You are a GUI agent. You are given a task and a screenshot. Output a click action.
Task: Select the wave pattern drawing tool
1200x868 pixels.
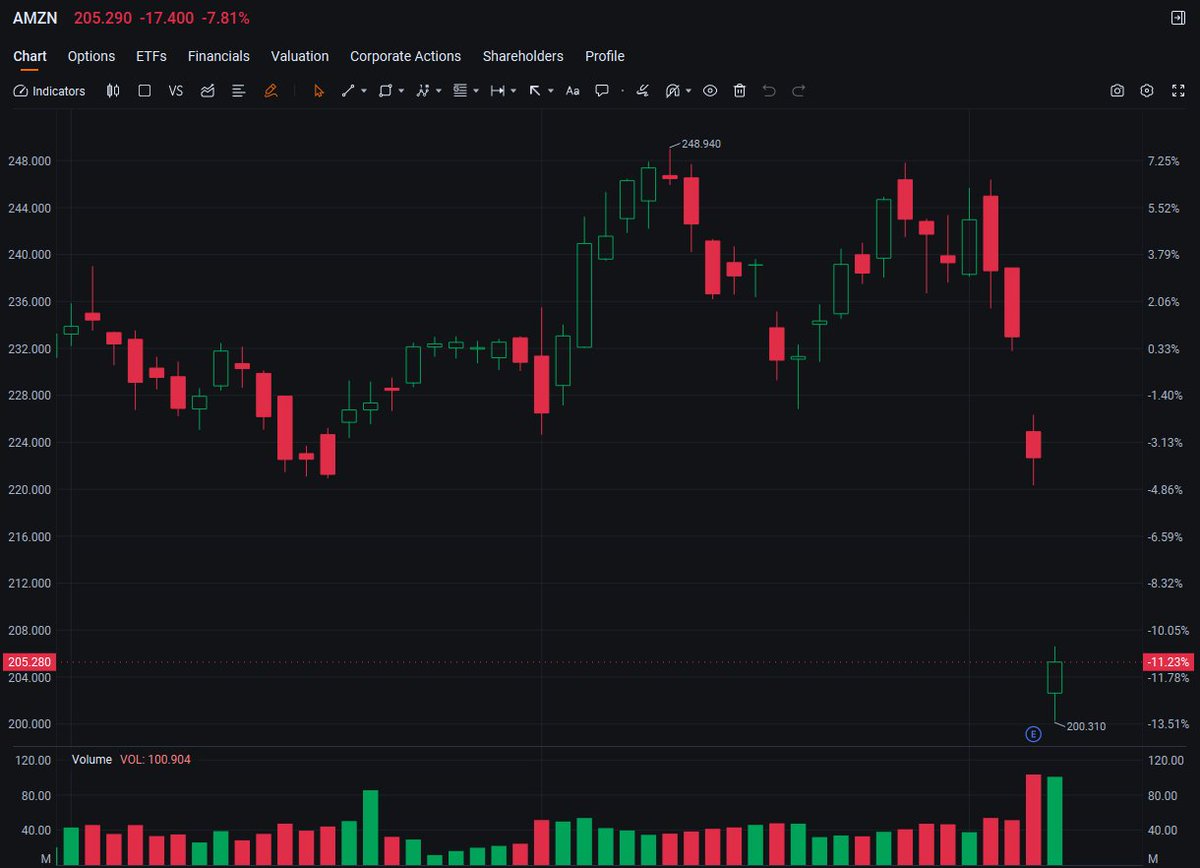(x=423, y=91)
